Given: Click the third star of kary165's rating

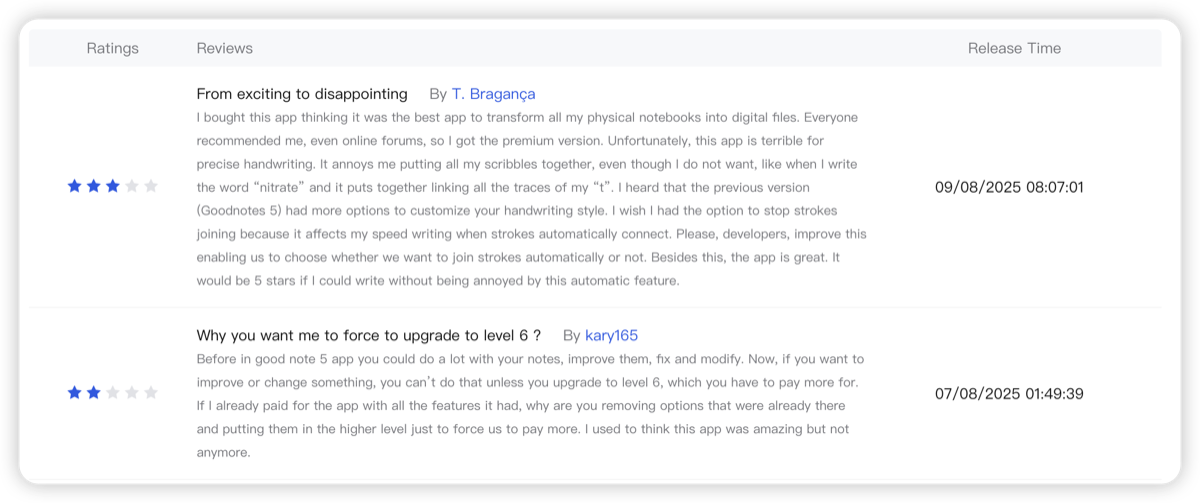Looking at the screenshot, I should point(112,393).
